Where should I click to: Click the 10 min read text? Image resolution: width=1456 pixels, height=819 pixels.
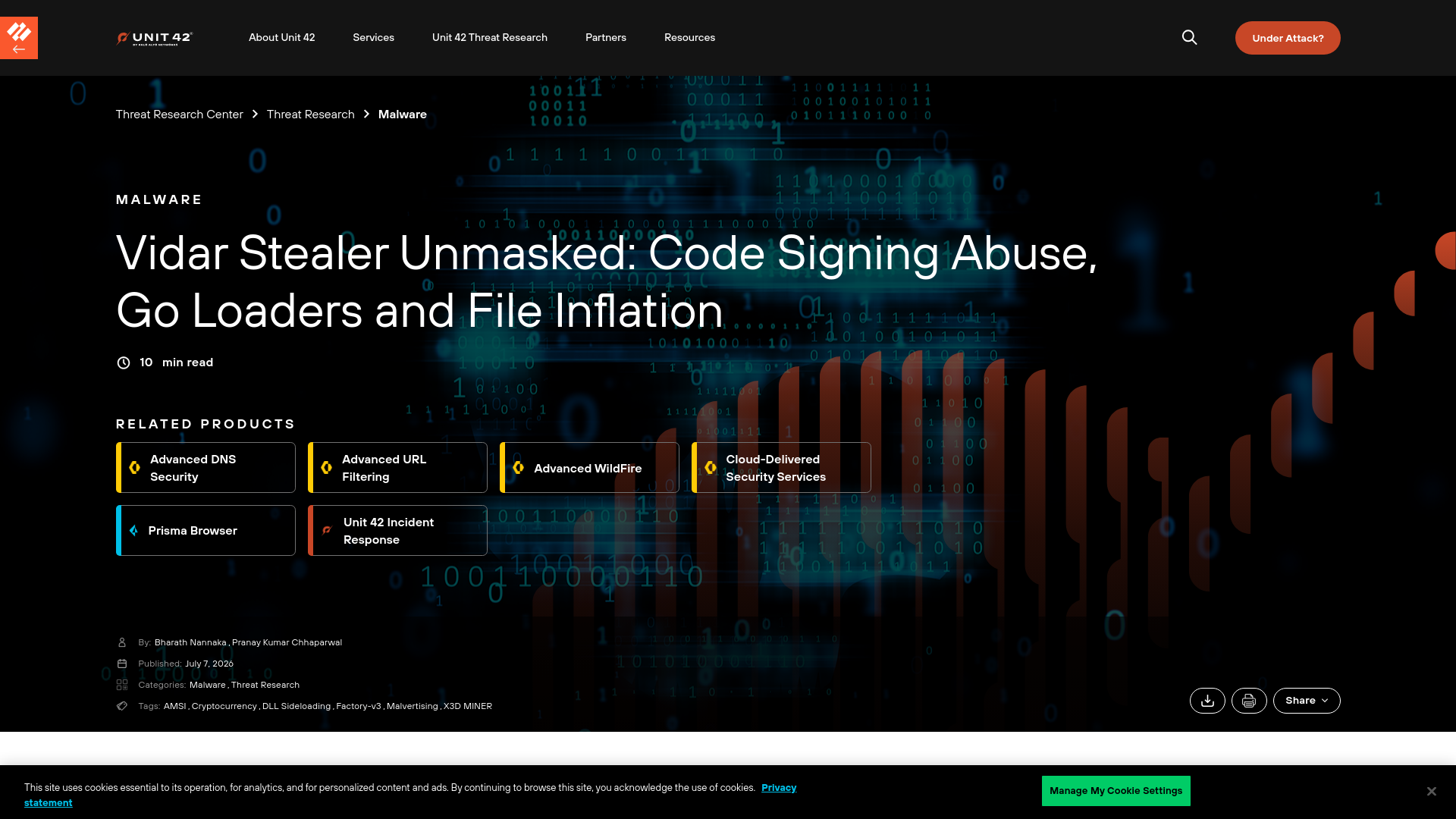[x=176, y=362]
